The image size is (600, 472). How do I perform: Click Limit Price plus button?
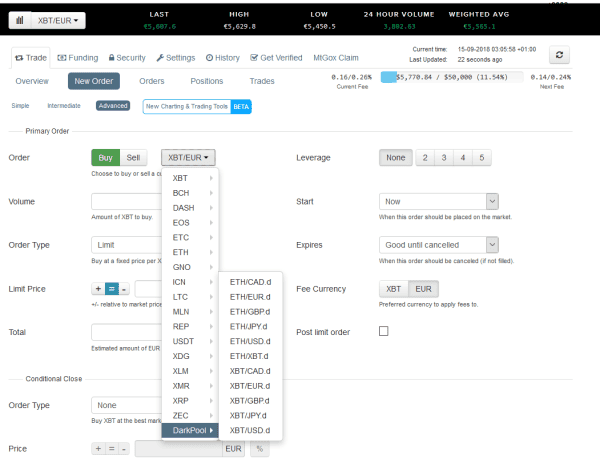(98, 289)
